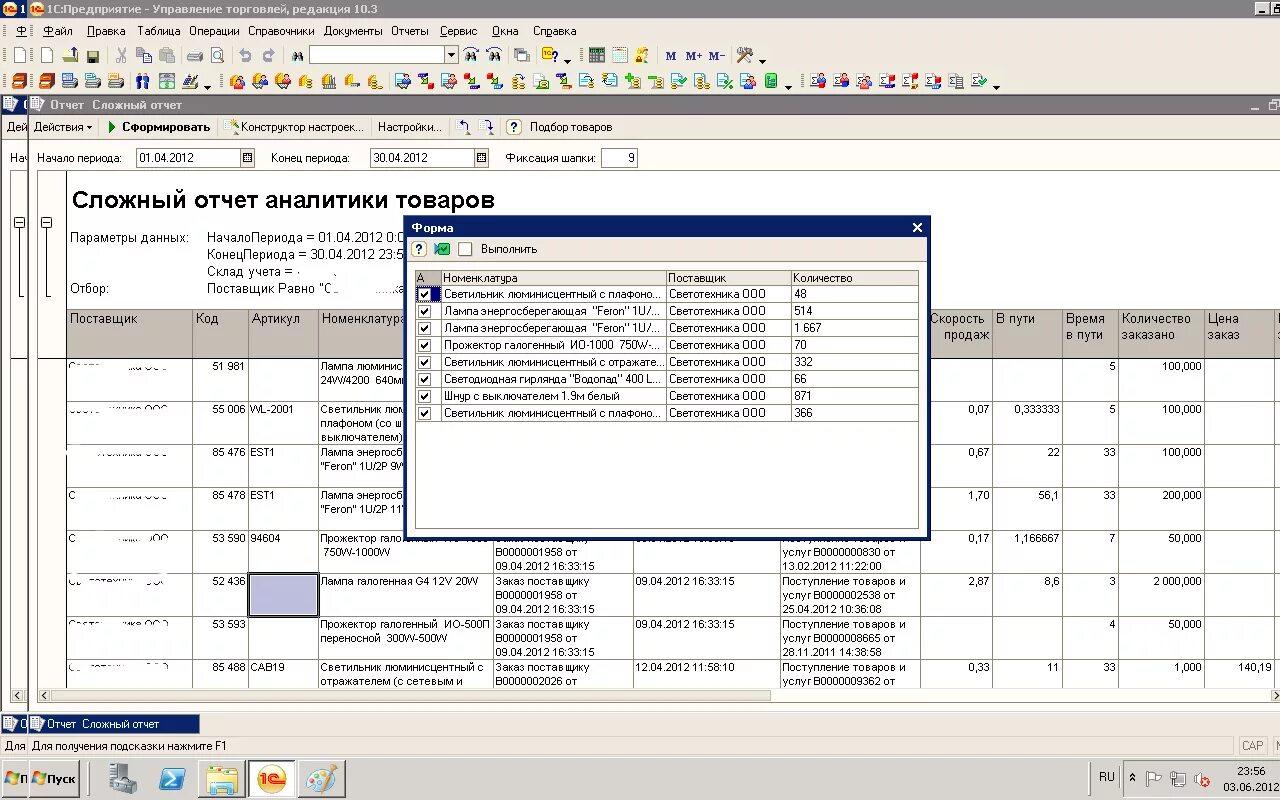
Task: Click the blank uncheck-all icon in Form dialog
Action: pos(465,249)
